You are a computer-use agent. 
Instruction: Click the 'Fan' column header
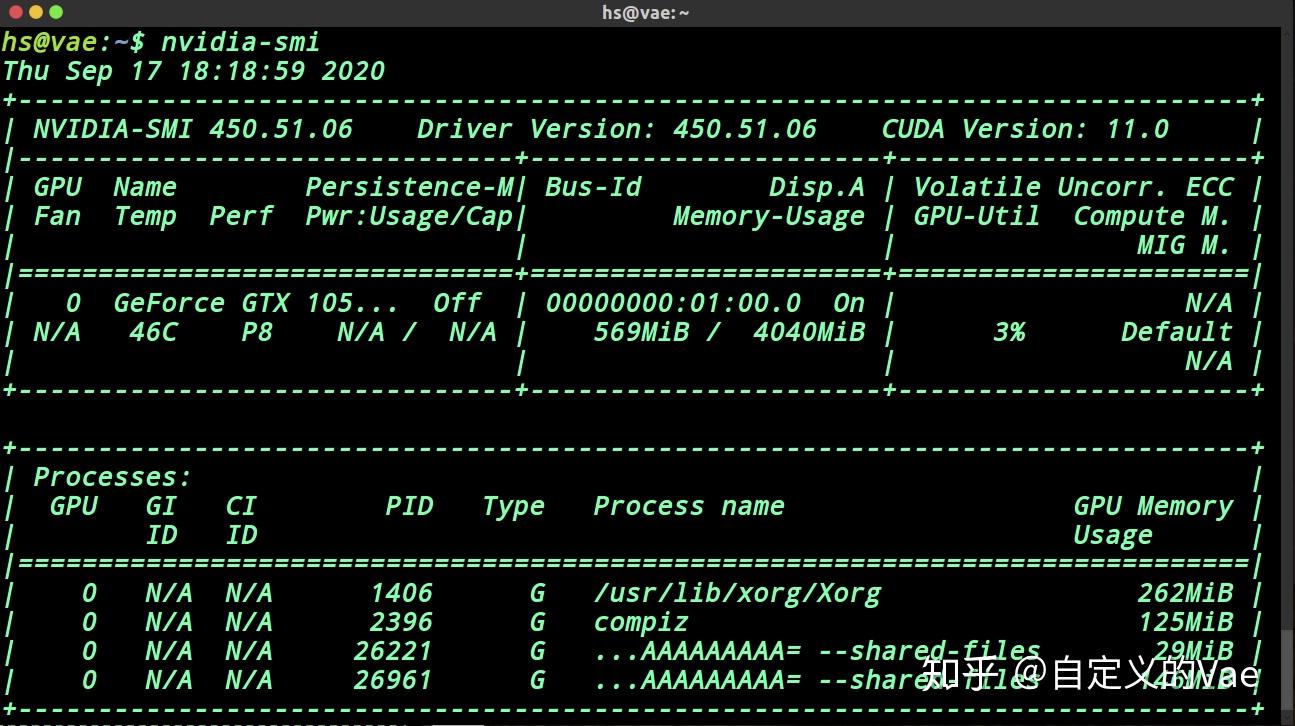[x=57, y=216]
